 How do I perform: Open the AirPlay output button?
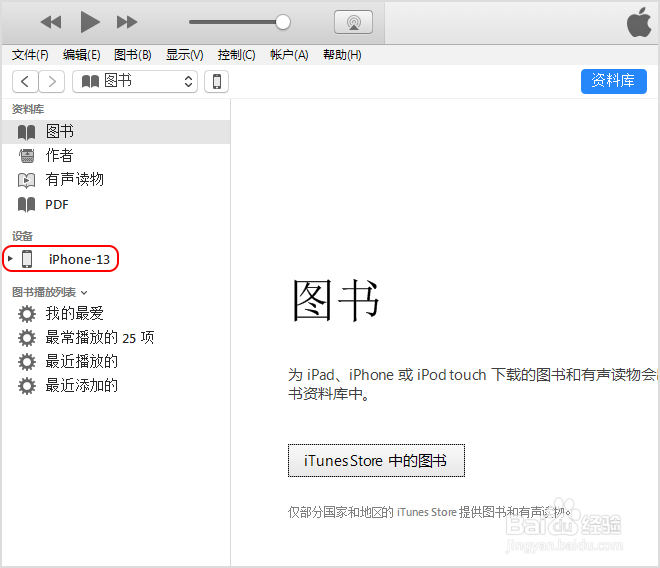pyautogui.click(x=353, y=22)
